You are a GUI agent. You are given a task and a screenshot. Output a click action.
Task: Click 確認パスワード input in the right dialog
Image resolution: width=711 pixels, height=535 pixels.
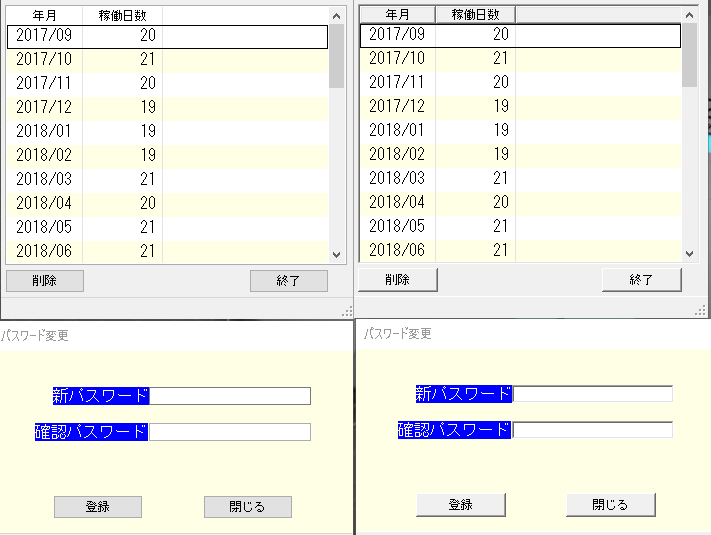(x=592, y=430)
